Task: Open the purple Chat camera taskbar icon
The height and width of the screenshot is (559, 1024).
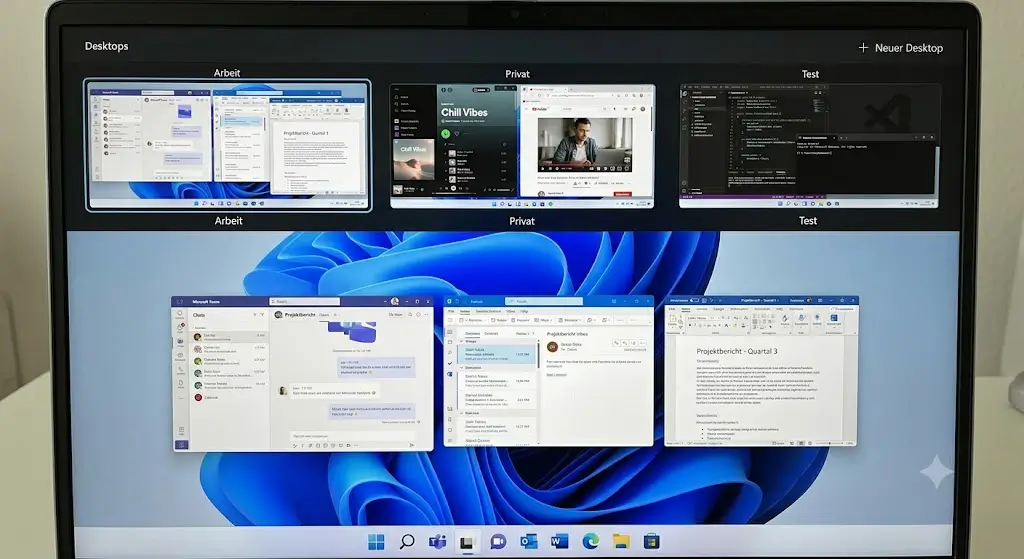Action: pyautogui.click(x=498, y=541)
